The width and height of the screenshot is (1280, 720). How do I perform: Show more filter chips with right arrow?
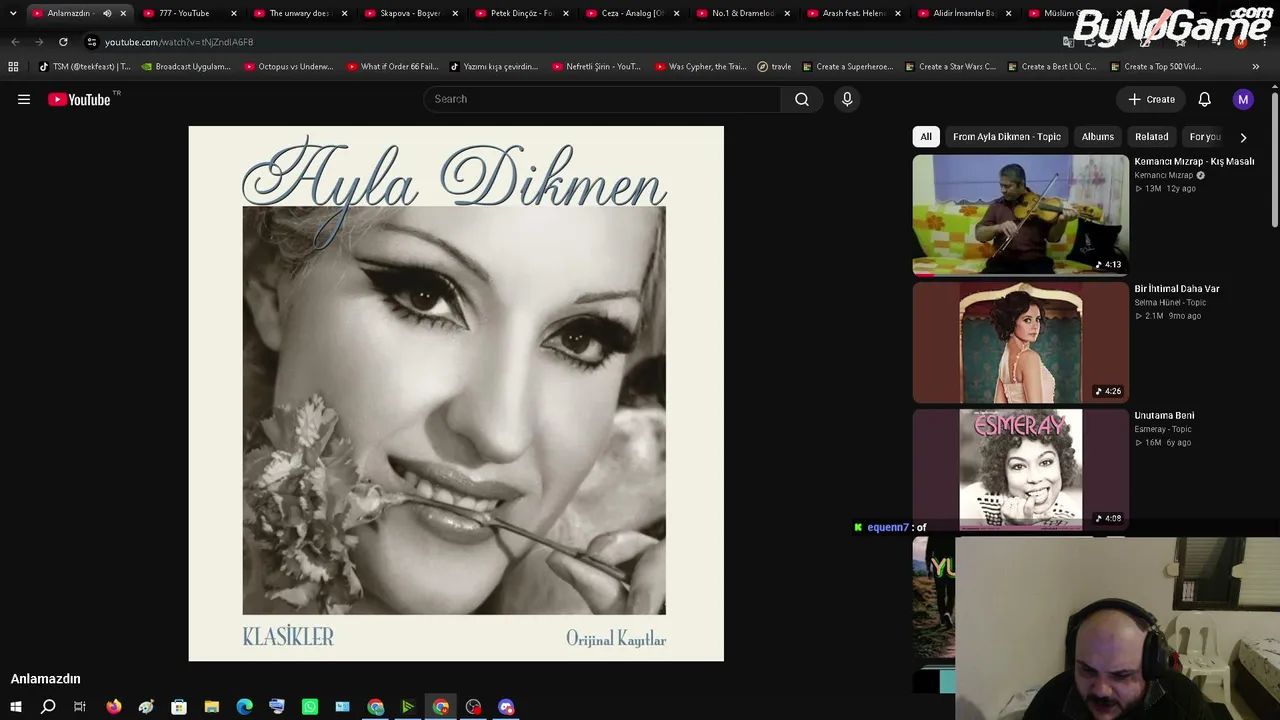(1243, 137)
